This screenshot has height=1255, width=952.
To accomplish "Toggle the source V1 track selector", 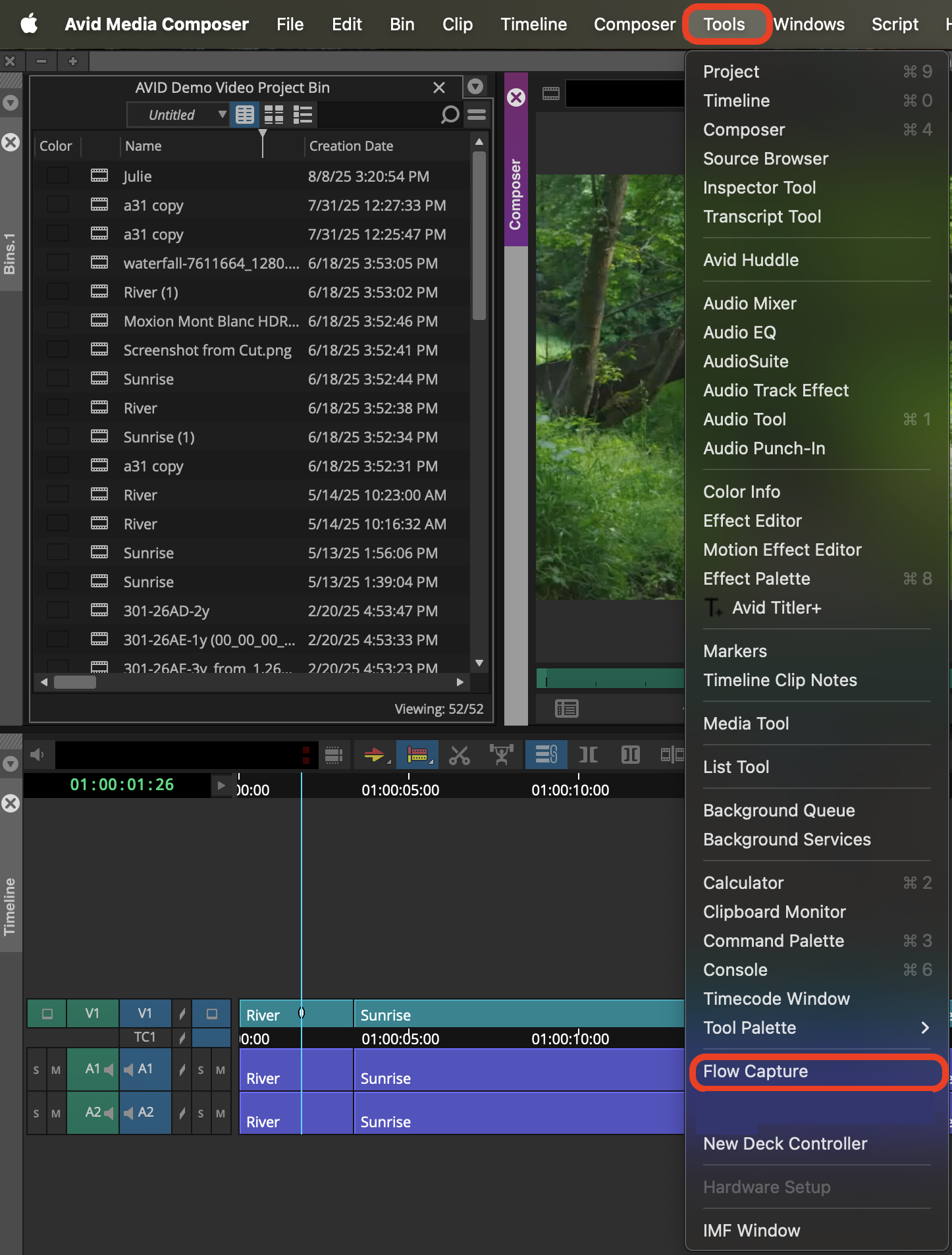I will 92,1014.
